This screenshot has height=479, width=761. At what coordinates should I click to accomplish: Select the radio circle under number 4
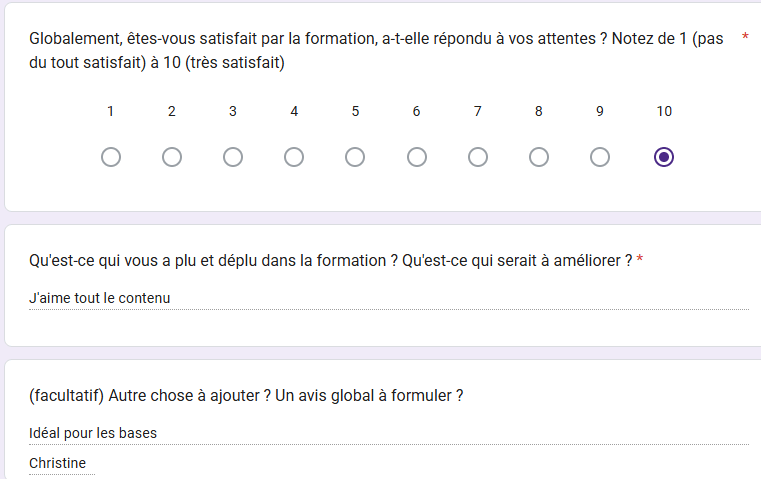point(294,157)
